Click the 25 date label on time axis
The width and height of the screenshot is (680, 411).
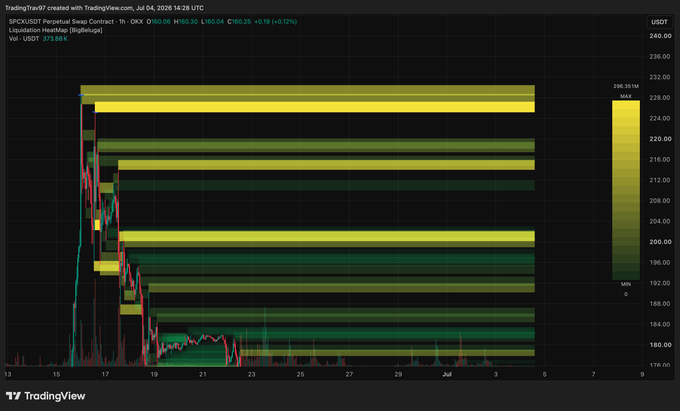click(301, 374)
